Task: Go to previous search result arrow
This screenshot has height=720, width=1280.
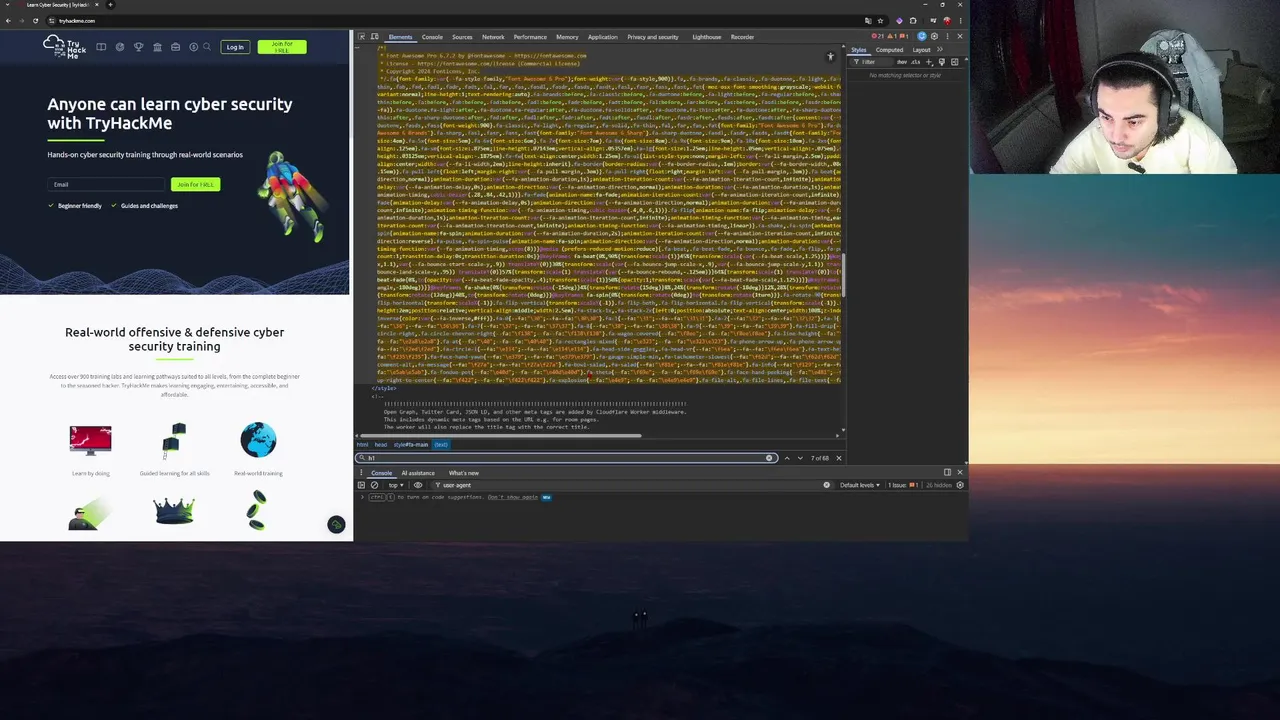Action: point(787,458)
